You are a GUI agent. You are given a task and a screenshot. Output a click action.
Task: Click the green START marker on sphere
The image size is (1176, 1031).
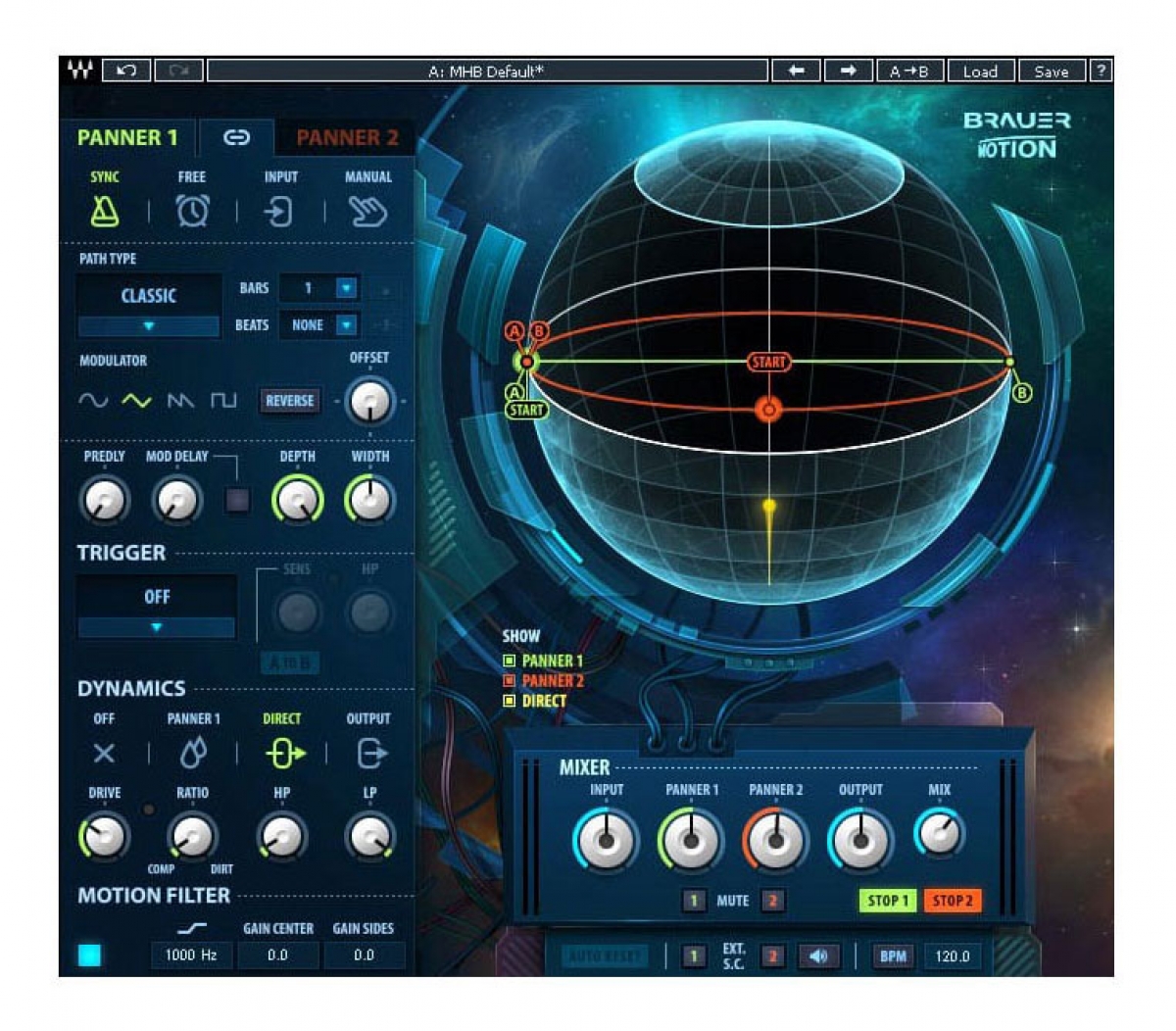tap(526, 410)
